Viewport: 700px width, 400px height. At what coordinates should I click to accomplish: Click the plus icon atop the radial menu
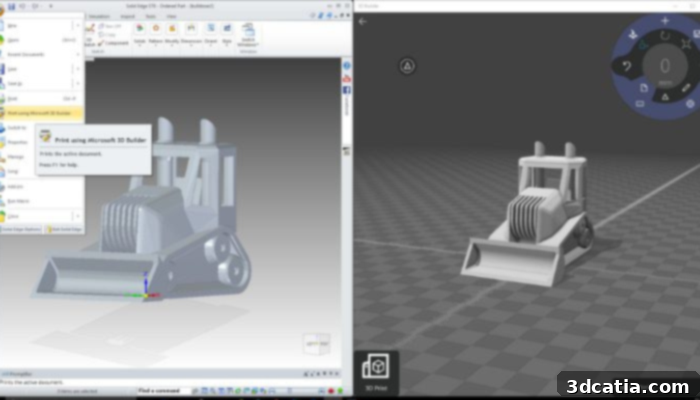point(665,21)
